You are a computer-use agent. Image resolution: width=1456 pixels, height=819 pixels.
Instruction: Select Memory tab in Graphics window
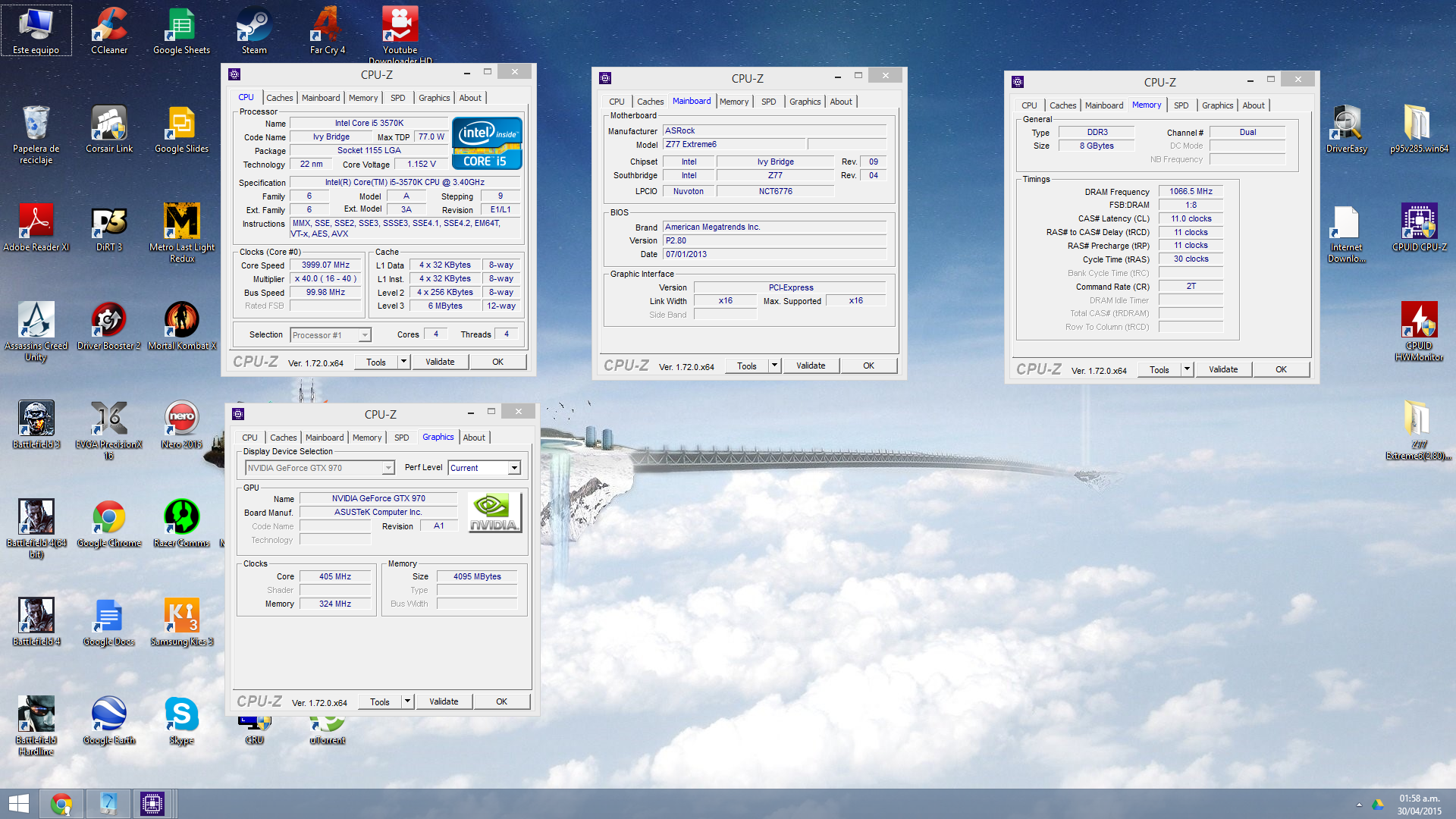[367, 438]
